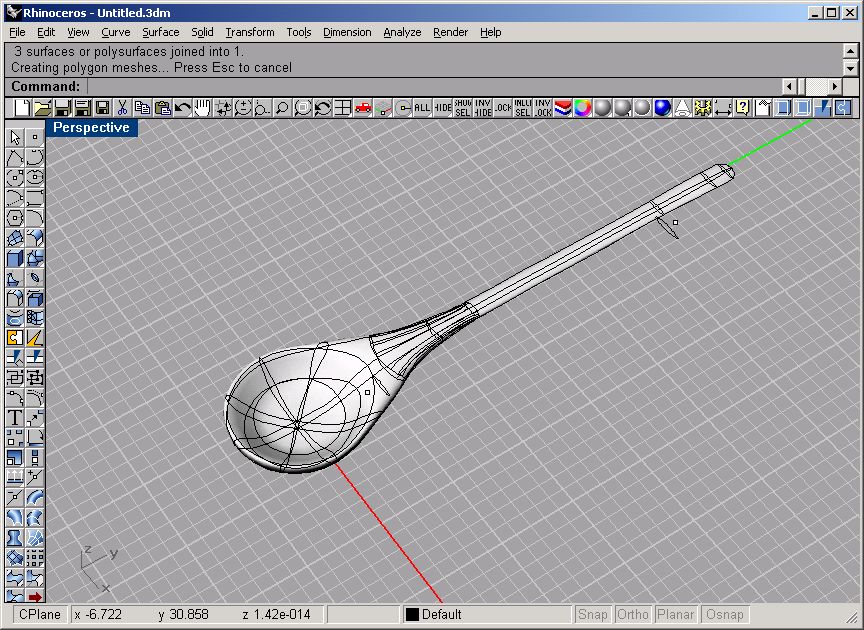Click the x -6.722 coordinate readout

click(98, 614)
